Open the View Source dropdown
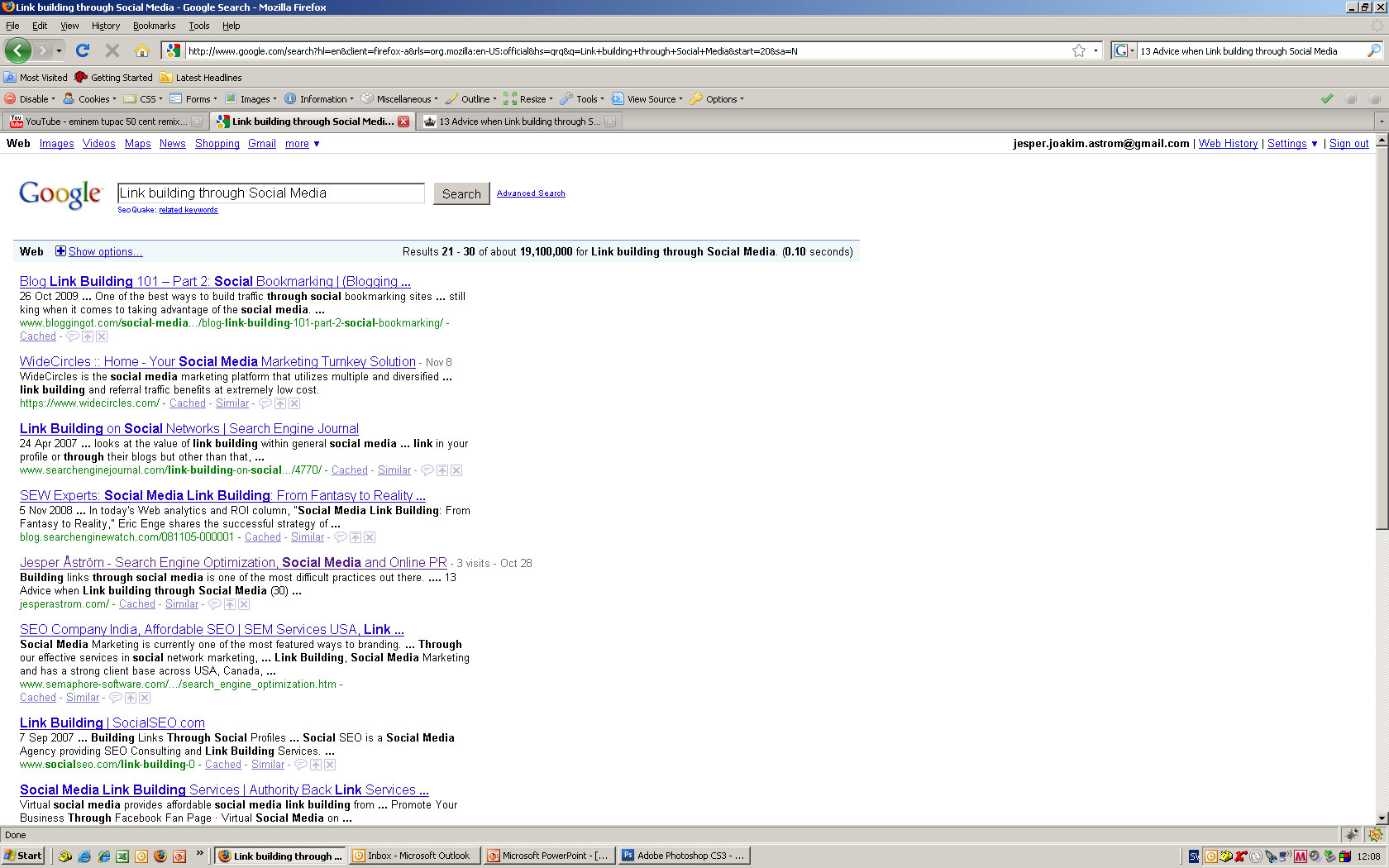 coord(647,99)
